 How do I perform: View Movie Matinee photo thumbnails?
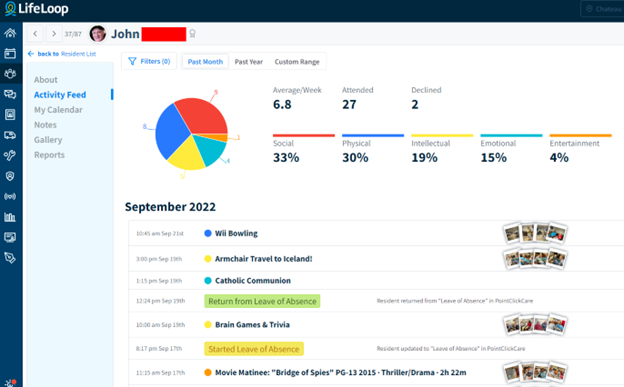click(535, 373)
